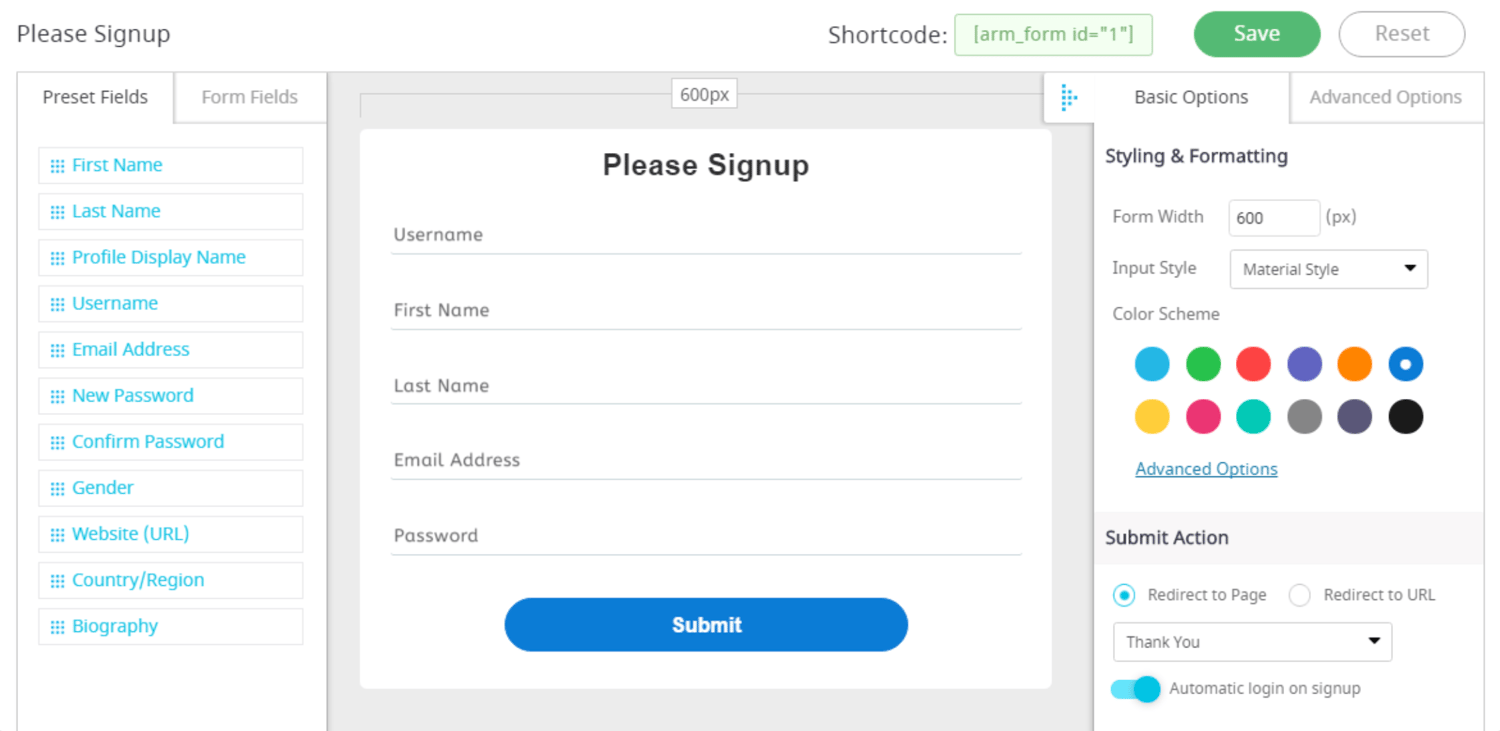Click the grid icon next to Gender
The image size is (1500, 731).
(x=57, y=489)
